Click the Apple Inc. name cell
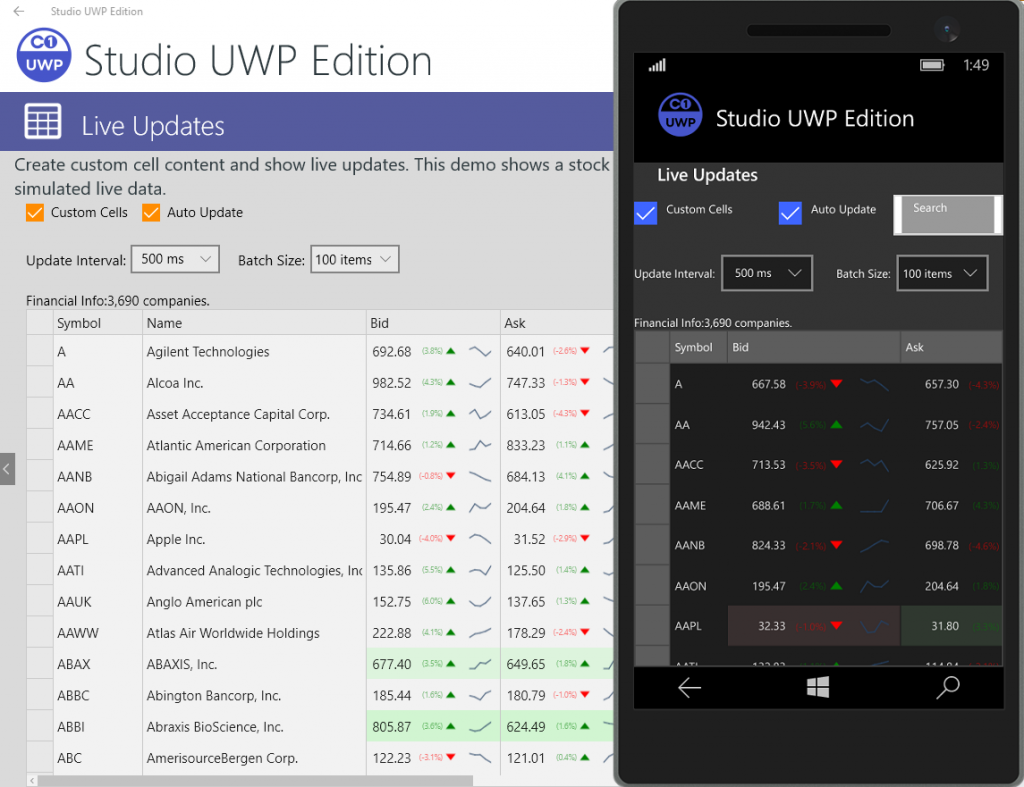 254,539
